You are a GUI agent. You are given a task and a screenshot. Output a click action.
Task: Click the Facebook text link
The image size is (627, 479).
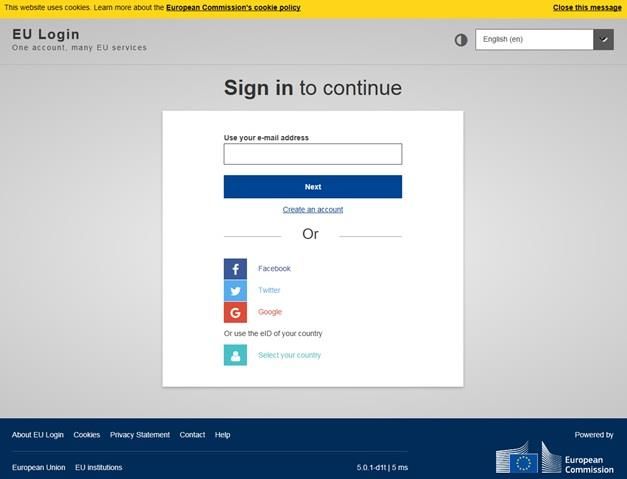point(274,269)
